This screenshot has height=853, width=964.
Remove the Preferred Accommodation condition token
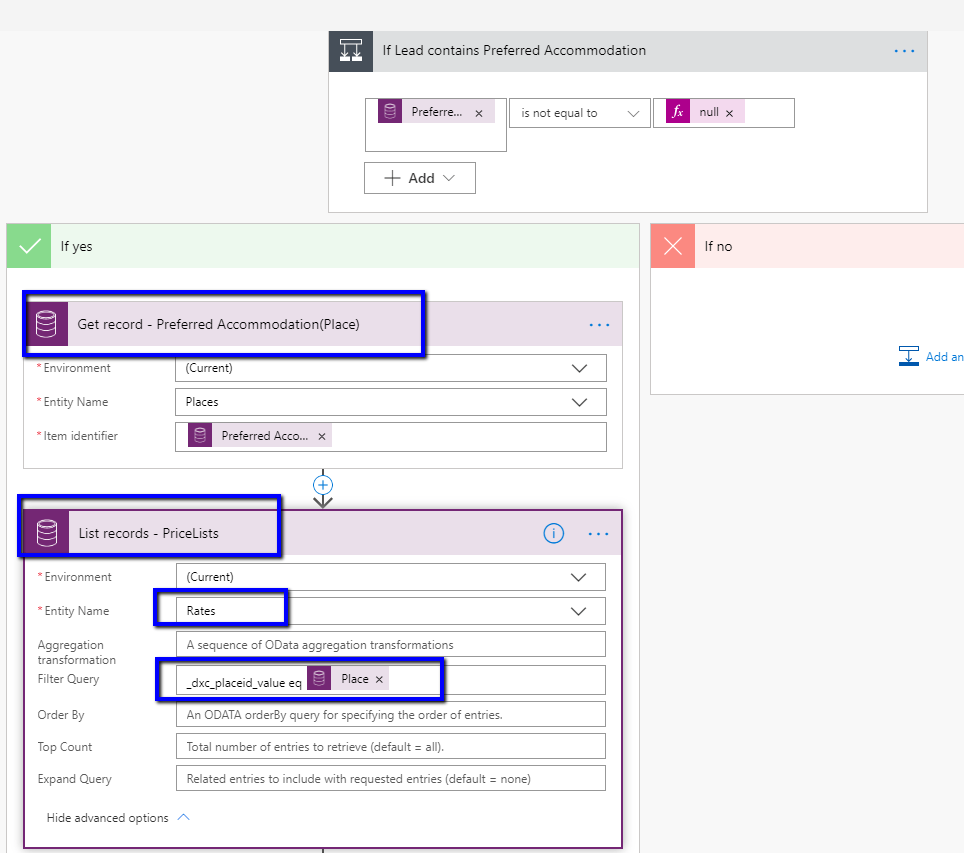pyautogui.click(x=479, y=114)
